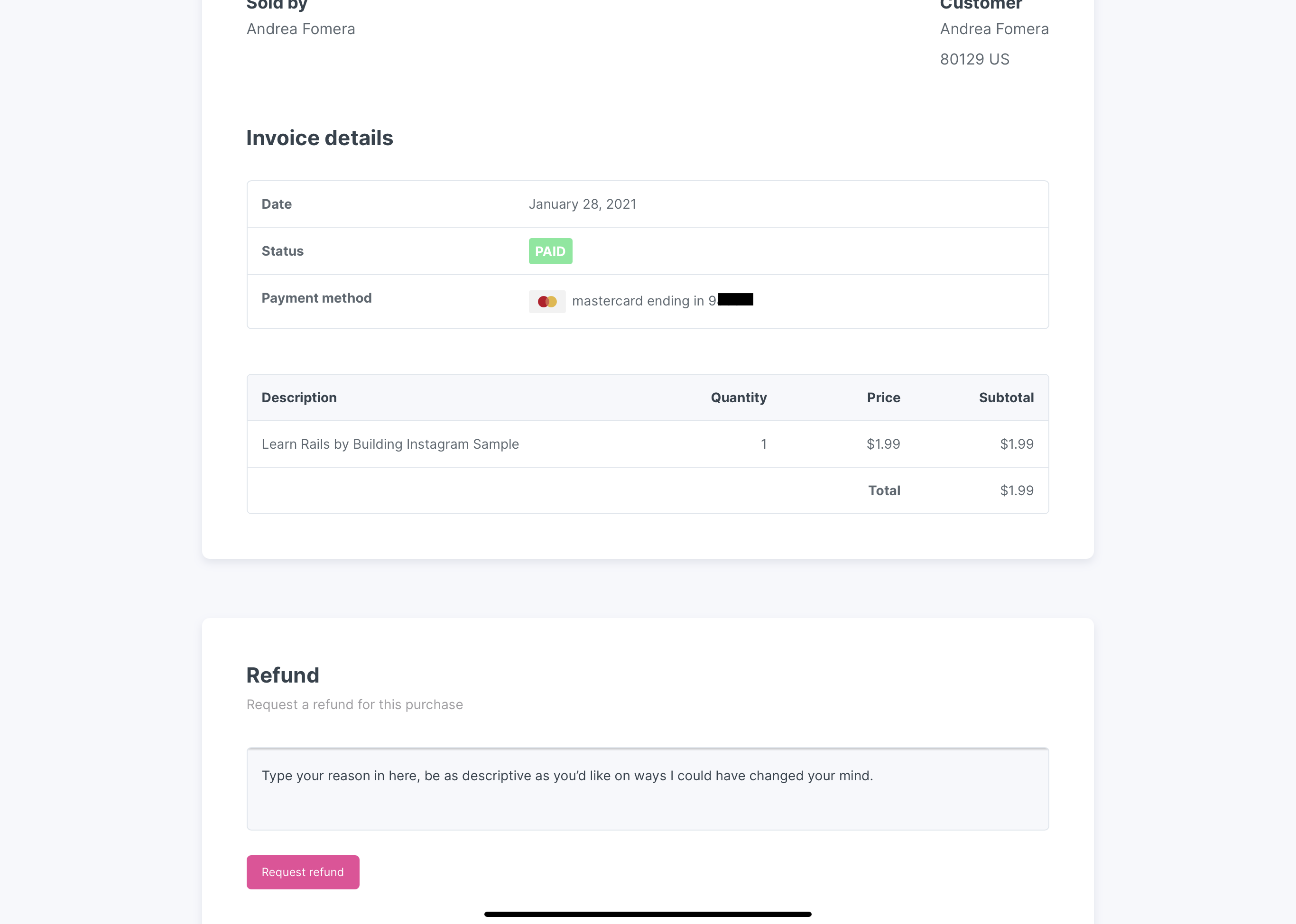The image size is (1296, 924).
Task: Click the Quantity column header
Action: point(739,397)
